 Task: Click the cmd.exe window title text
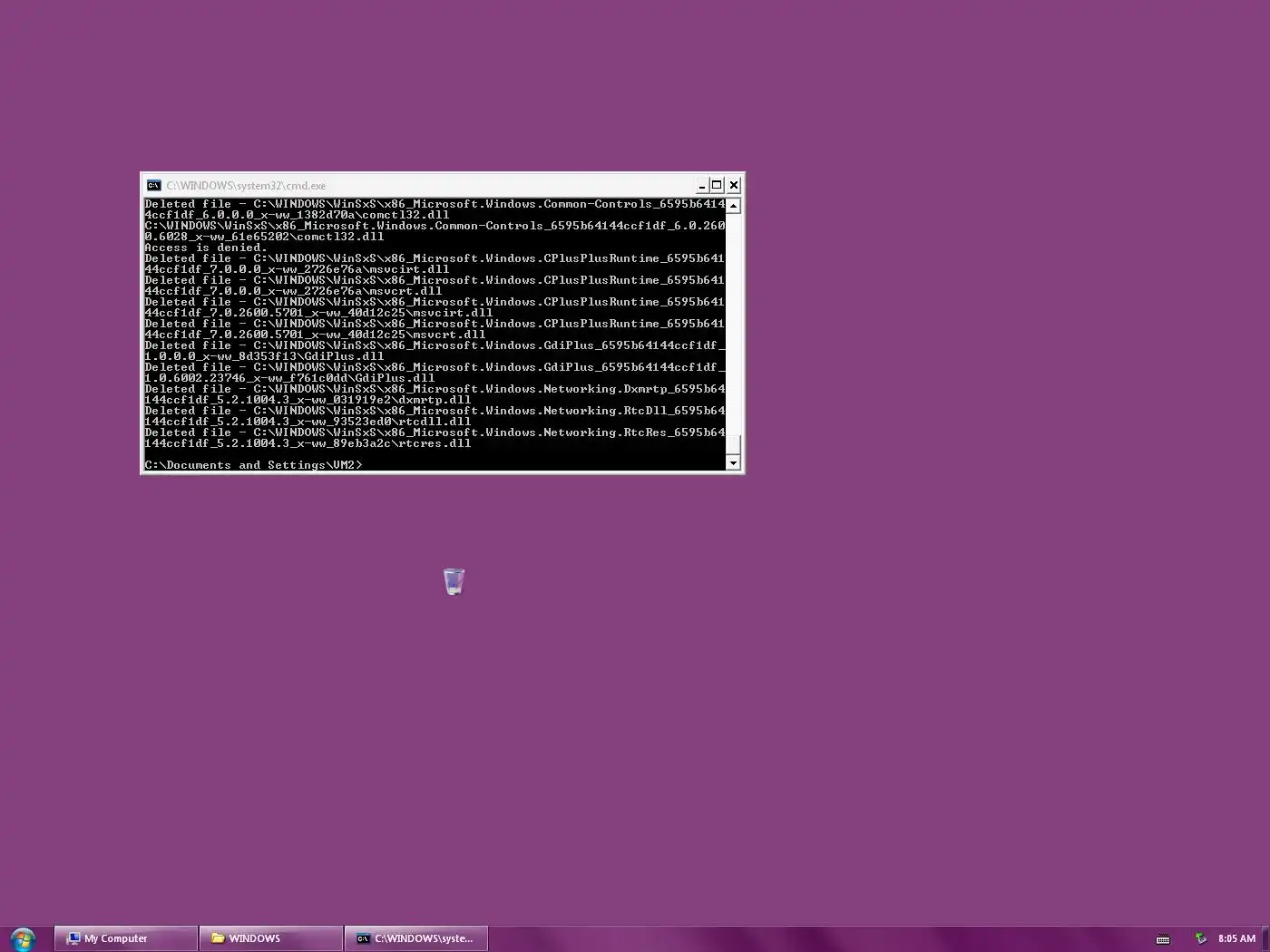tap(246, 186)
